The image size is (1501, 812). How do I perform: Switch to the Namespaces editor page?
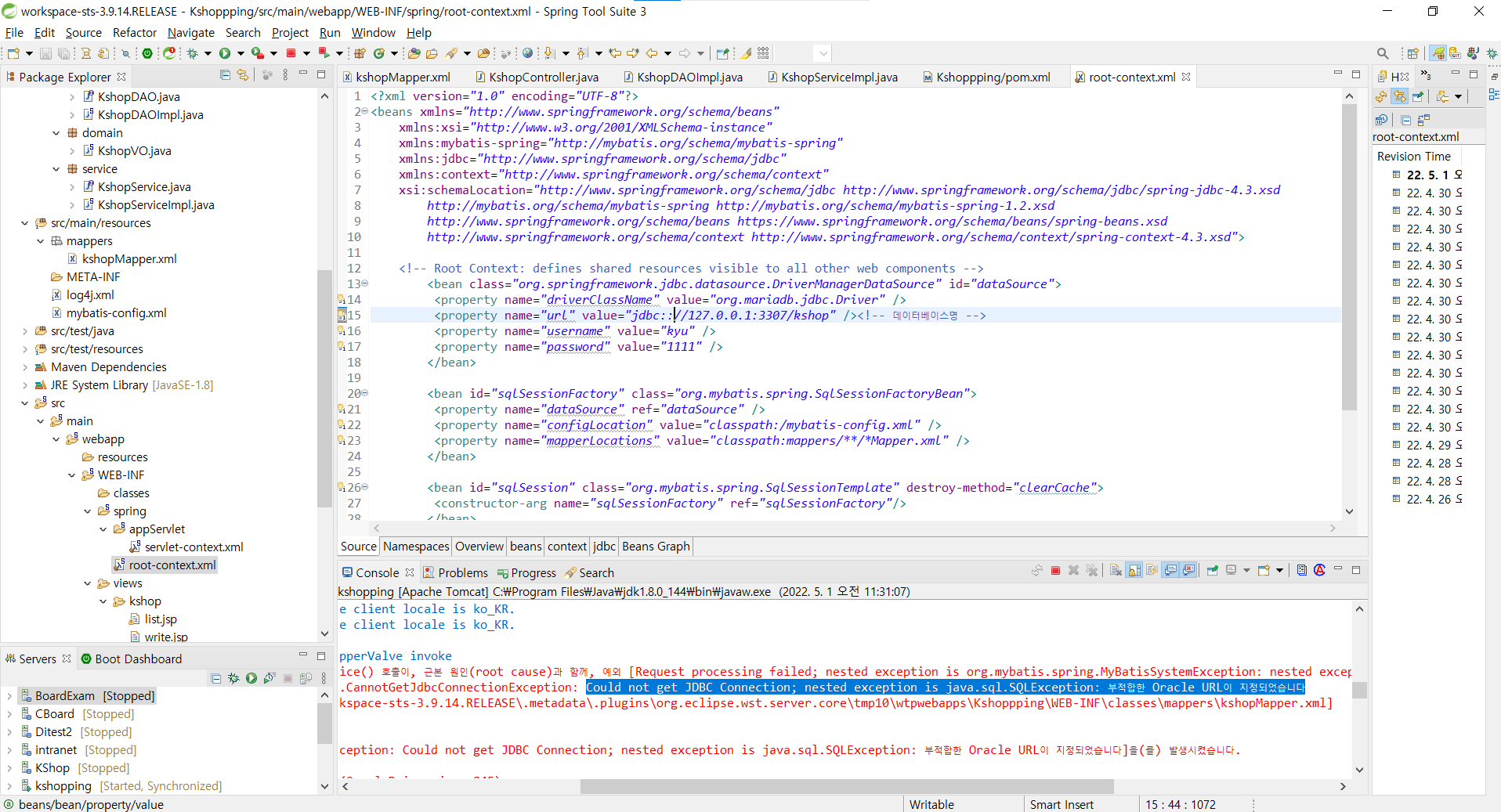pyautogui.click(x=416, y=547)
